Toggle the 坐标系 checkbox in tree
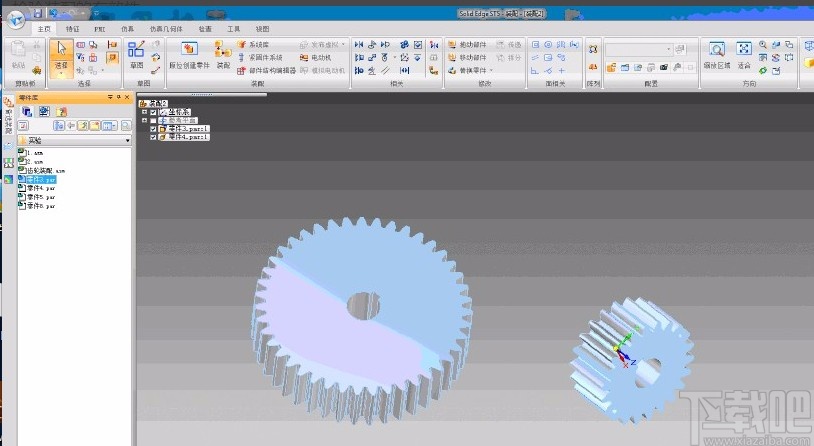 click(153, 112)
